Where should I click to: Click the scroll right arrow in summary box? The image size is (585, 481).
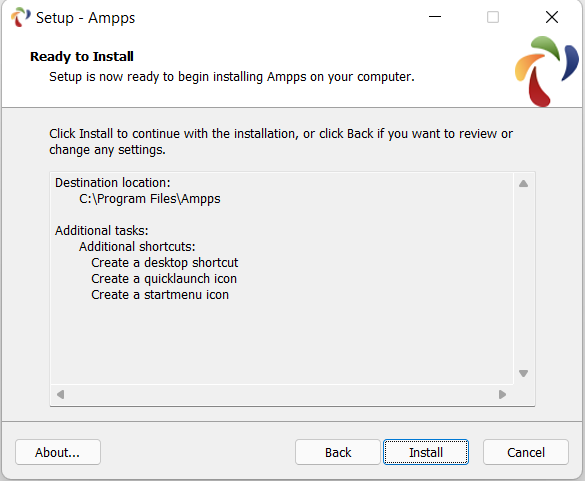503,394
